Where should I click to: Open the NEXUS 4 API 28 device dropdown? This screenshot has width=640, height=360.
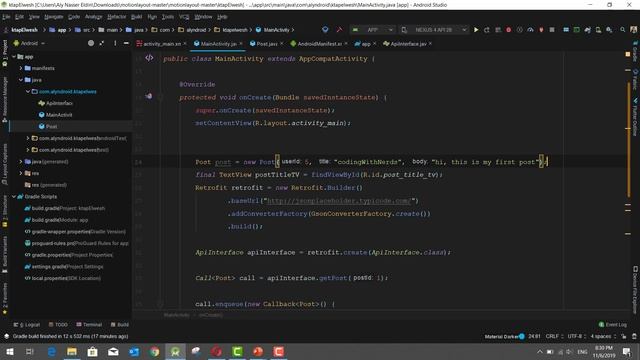pos(433,30)
